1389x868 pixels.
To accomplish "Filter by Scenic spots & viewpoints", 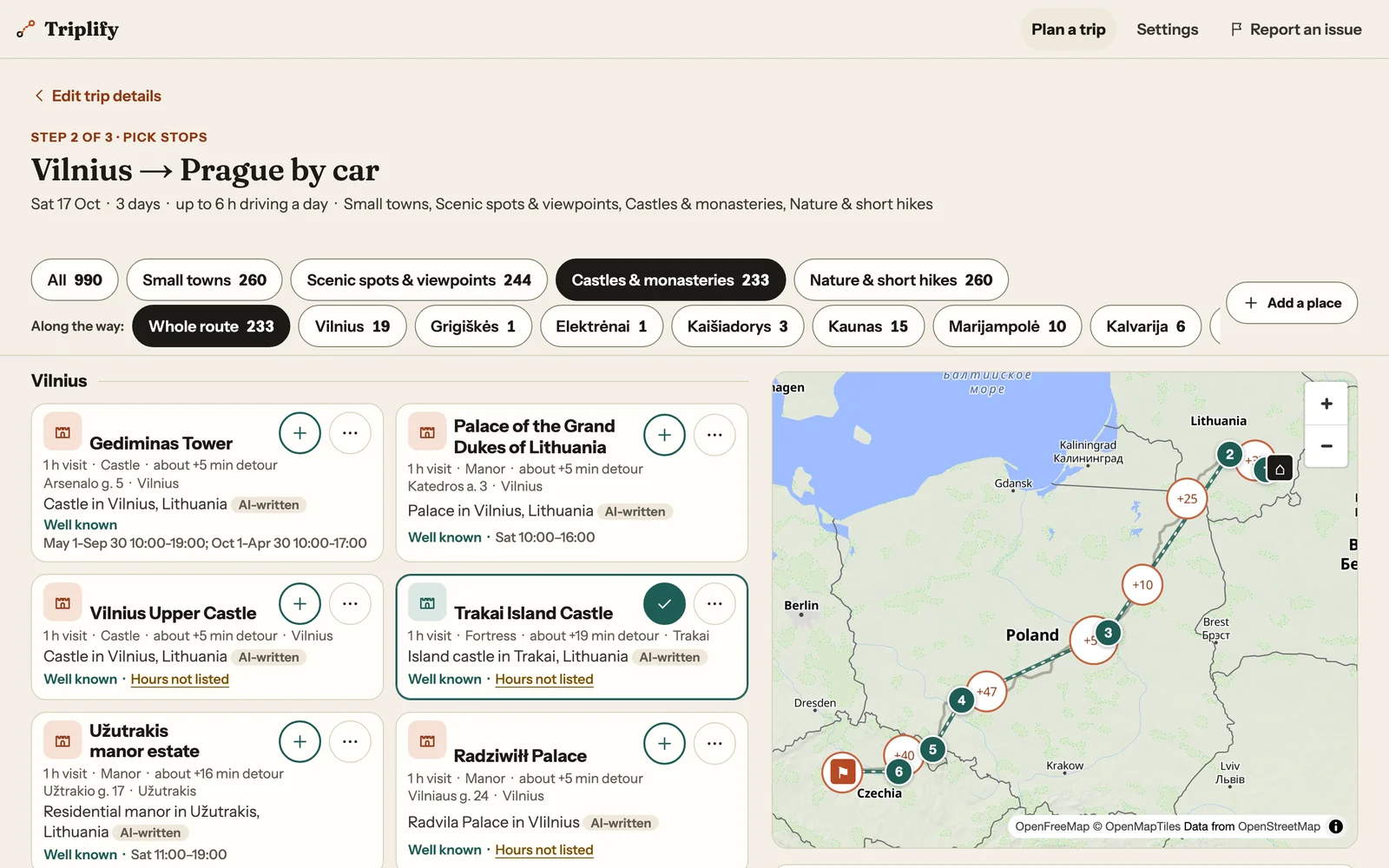I will coord(418,279).
